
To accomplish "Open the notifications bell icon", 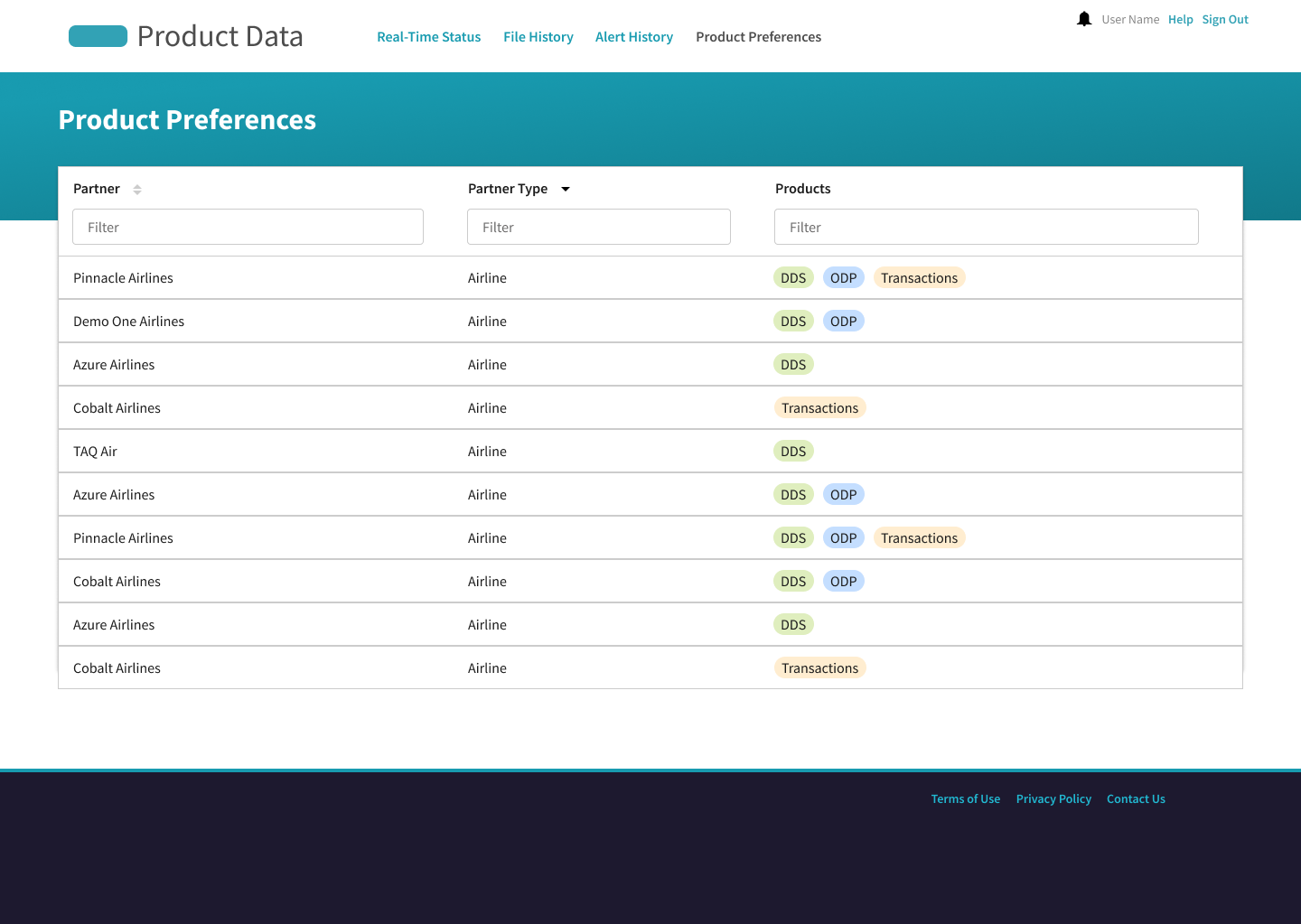I will click(1084, 19).
